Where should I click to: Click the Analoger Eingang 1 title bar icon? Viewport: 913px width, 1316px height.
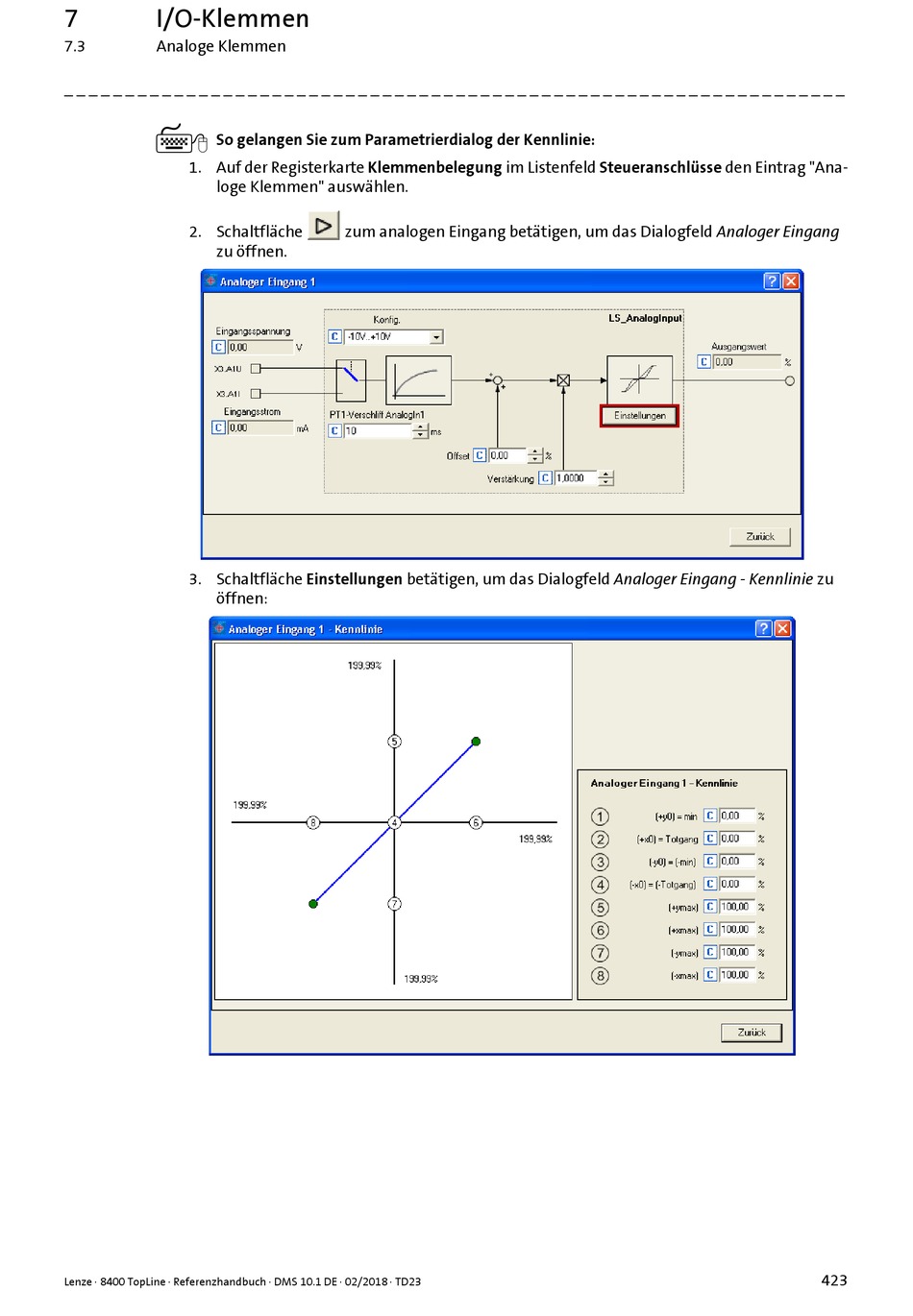pyautogui.click(x=210, y=280)
